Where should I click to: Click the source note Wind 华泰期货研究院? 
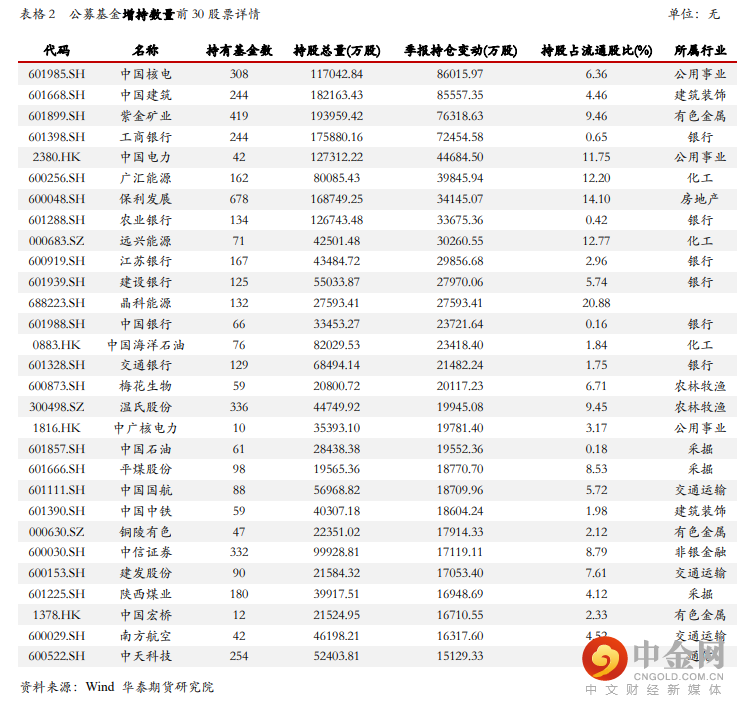(x=149, y=687)
